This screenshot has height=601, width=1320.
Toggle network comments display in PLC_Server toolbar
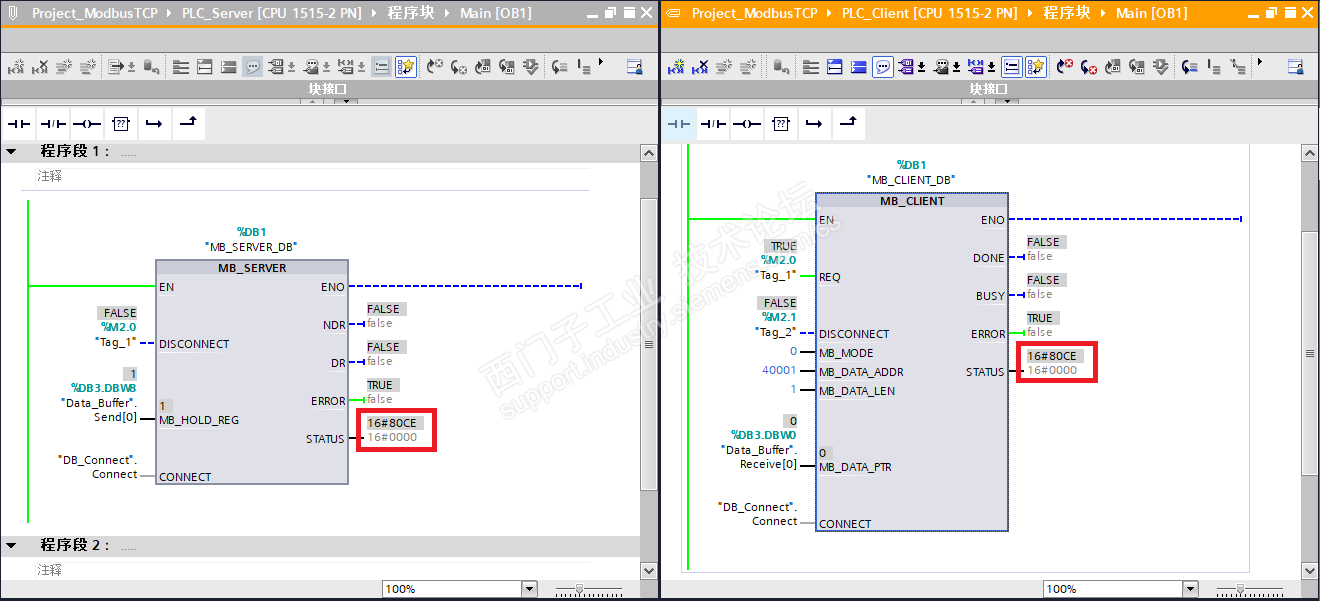[381, 67]
